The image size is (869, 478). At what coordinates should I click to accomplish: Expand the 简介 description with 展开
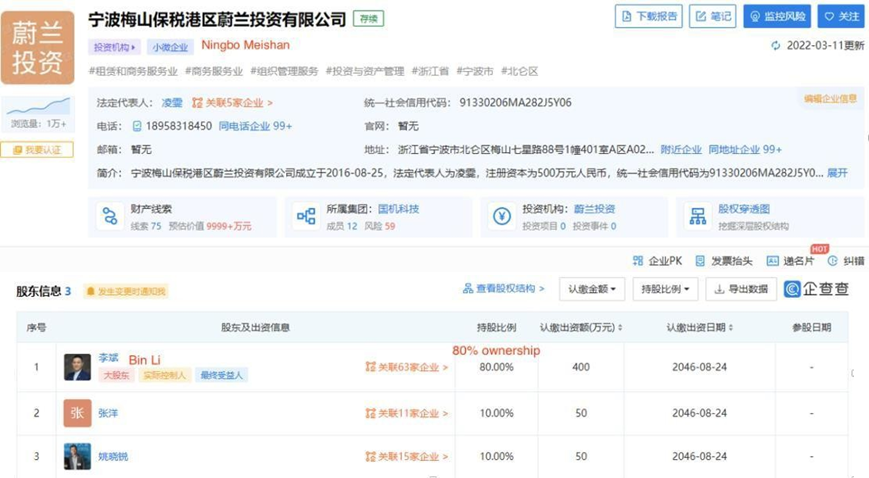(x=837, y=172)
